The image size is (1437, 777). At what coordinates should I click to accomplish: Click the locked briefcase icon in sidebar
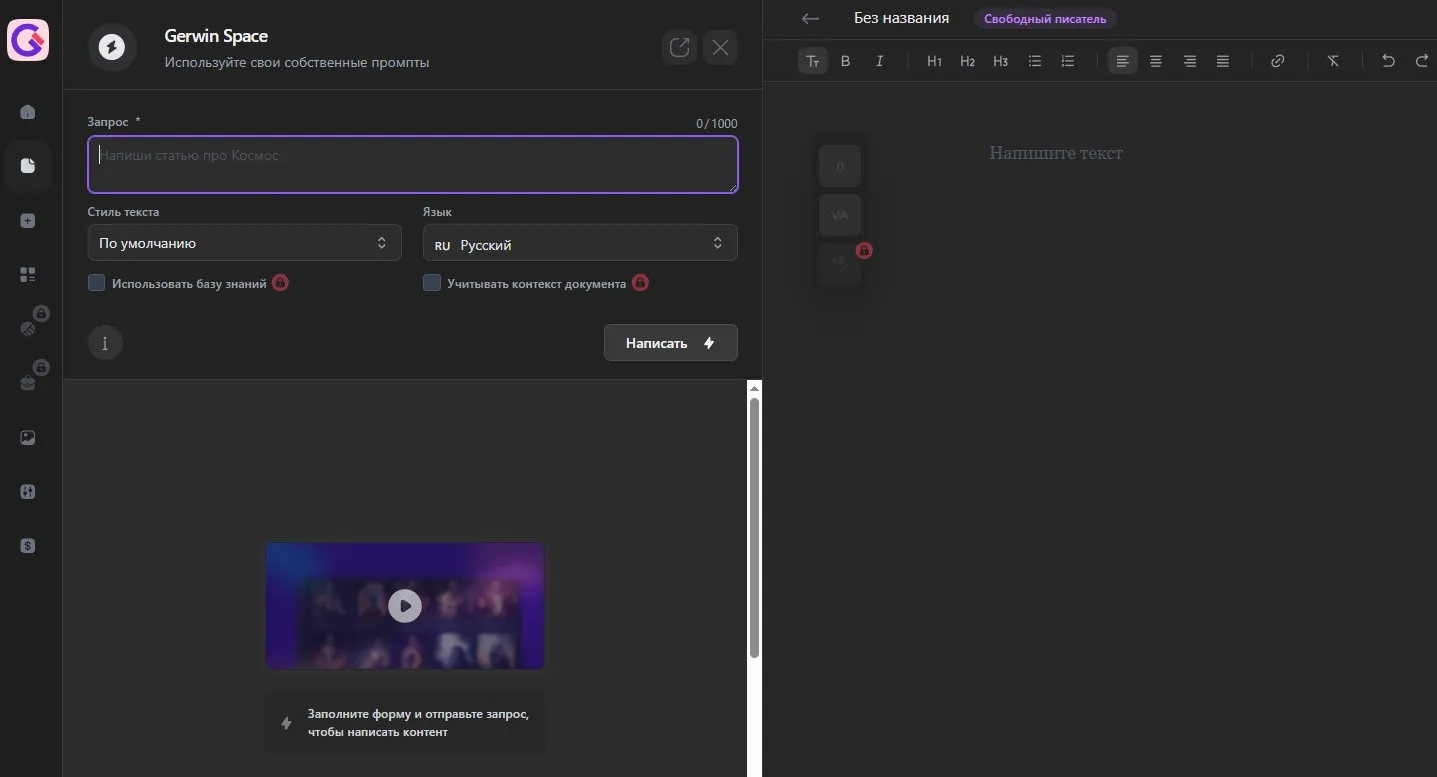(28, 382)
